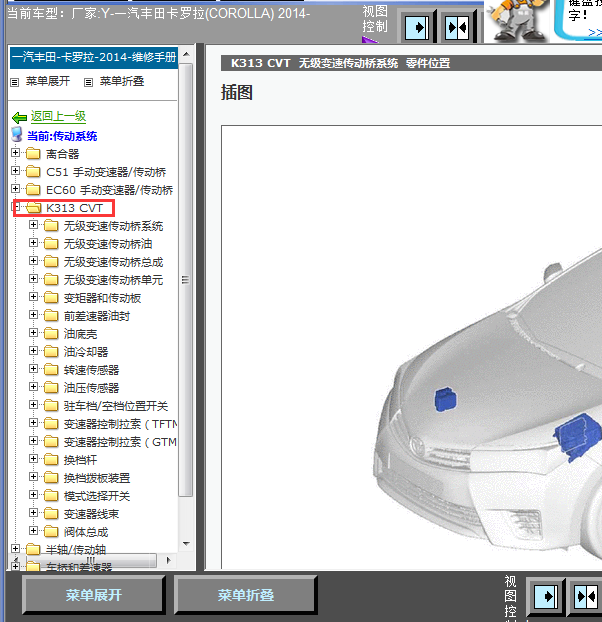
Task: Click the horizontal scrollbar right arrow
Action: (x=169, y=560)
